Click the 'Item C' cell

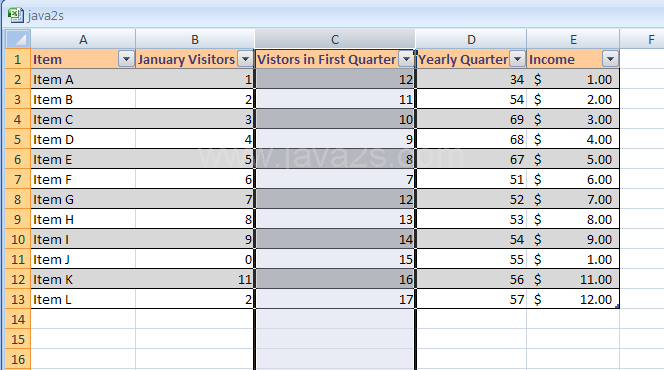(83, 119)
